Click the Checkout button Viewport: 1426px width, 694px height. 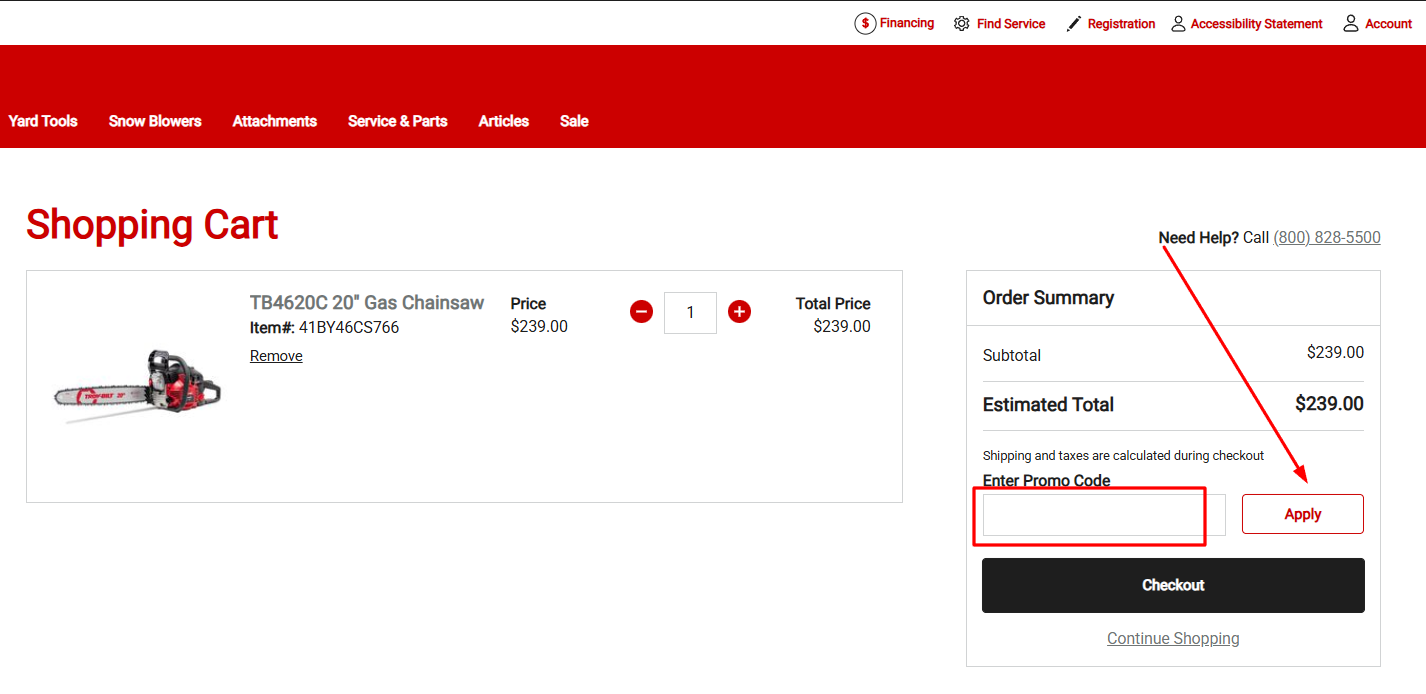1172,585
